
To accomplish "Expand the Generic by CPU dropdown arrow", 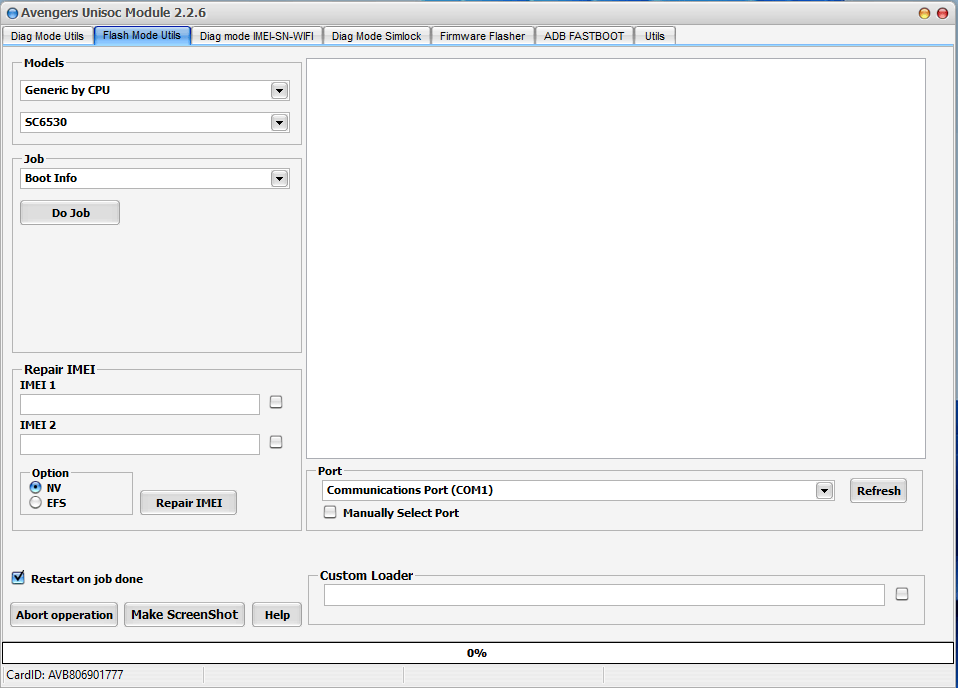I will 279,90.
